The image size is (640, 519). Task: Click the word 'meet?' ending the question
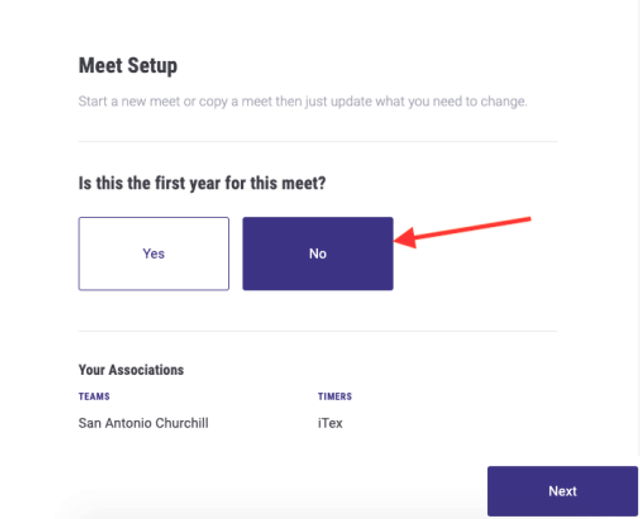click(304, 183)
